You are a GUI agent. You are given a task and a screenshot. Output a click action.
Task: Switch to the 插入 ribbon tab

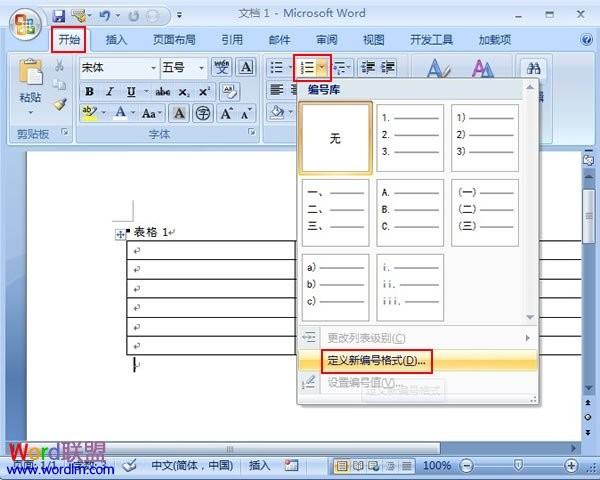[x=116, y=40]
